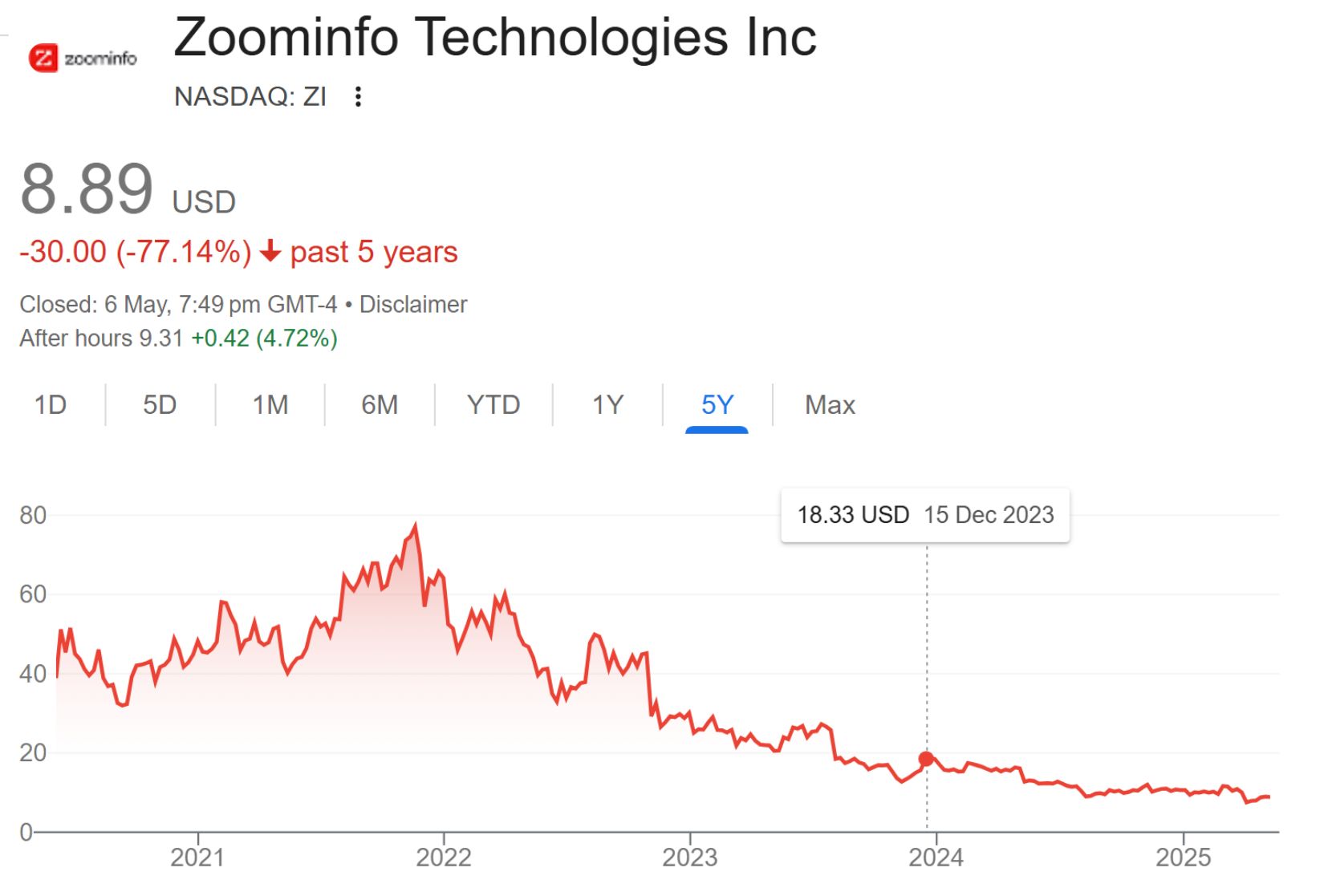Click the ZoomInfo company logo icon
Screen dimensions: 1324x896
(x=46, y=57)
